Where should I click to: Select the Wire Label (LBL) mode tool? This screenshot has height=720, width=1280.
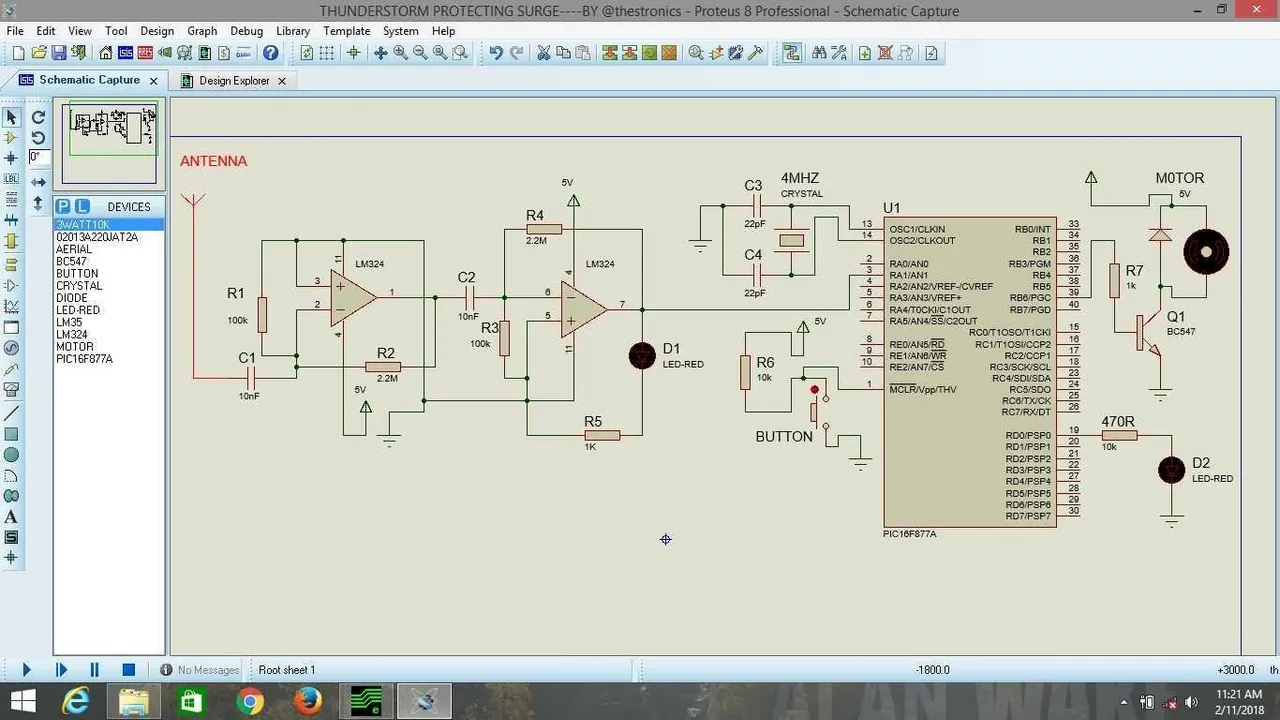click(x=11, y=179)
